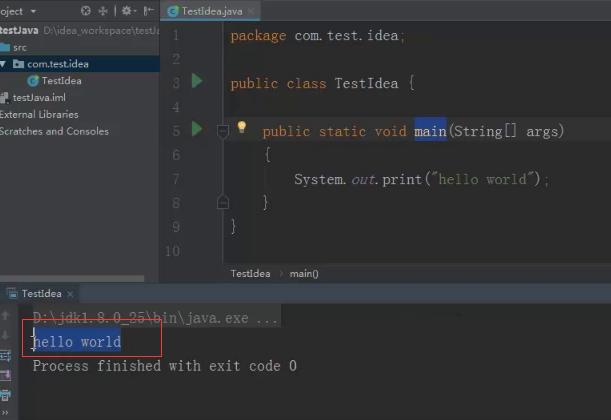Select the testJava.iml file

point(39,97)
